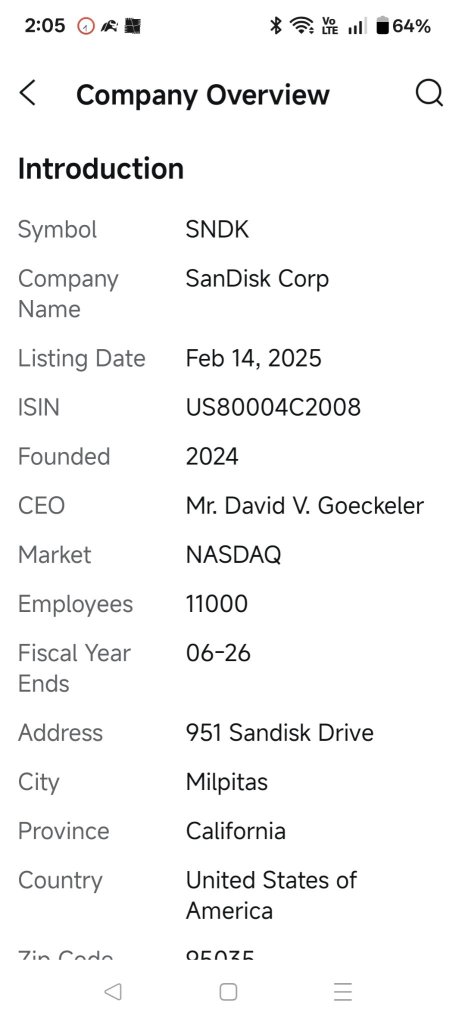Screen dimensions: 465x1024
Task: Tap the Employees count 11000
Action: coord(217,604)
